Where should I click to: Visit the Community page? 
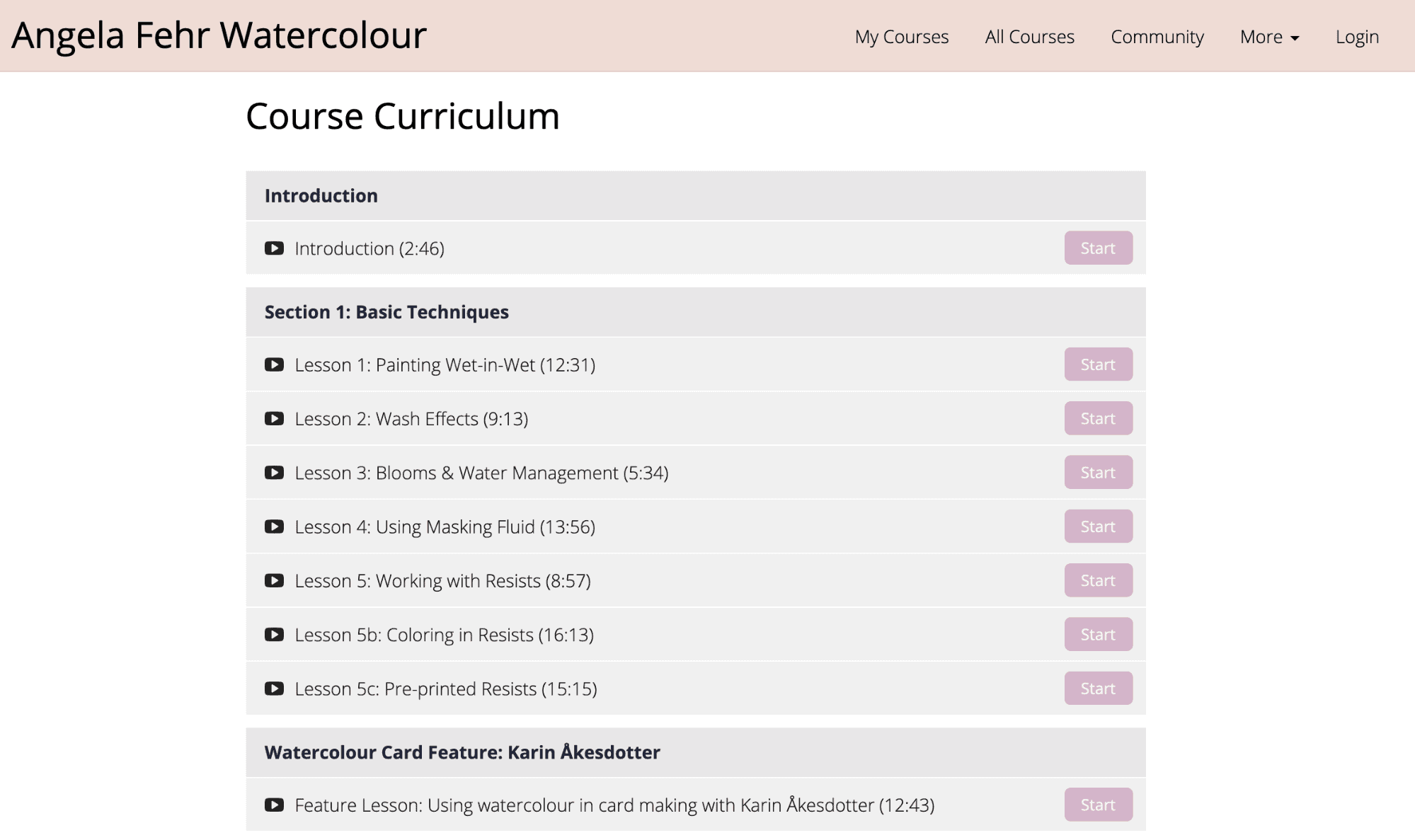pos(1157,37)
